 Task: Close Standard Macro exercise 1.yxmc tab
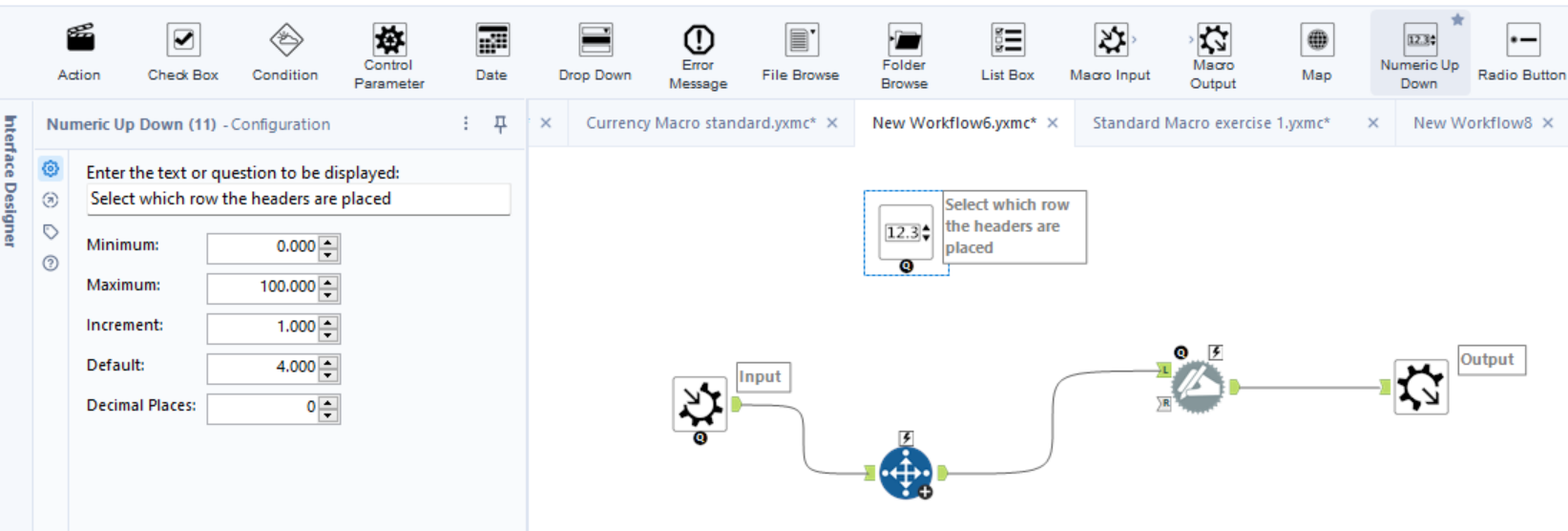tap(1373, 123)
